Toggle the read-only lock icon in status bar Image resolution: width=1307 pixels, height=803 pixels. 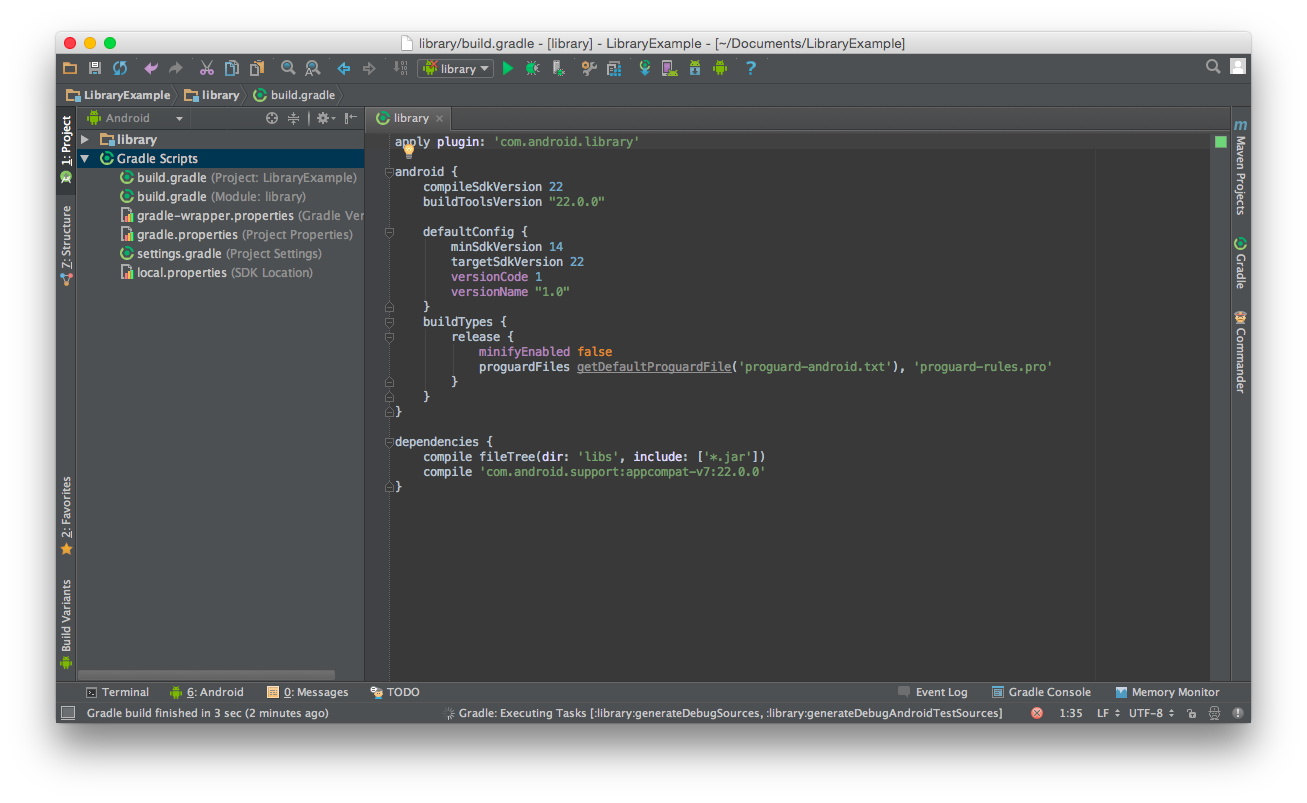point(1191,713)
